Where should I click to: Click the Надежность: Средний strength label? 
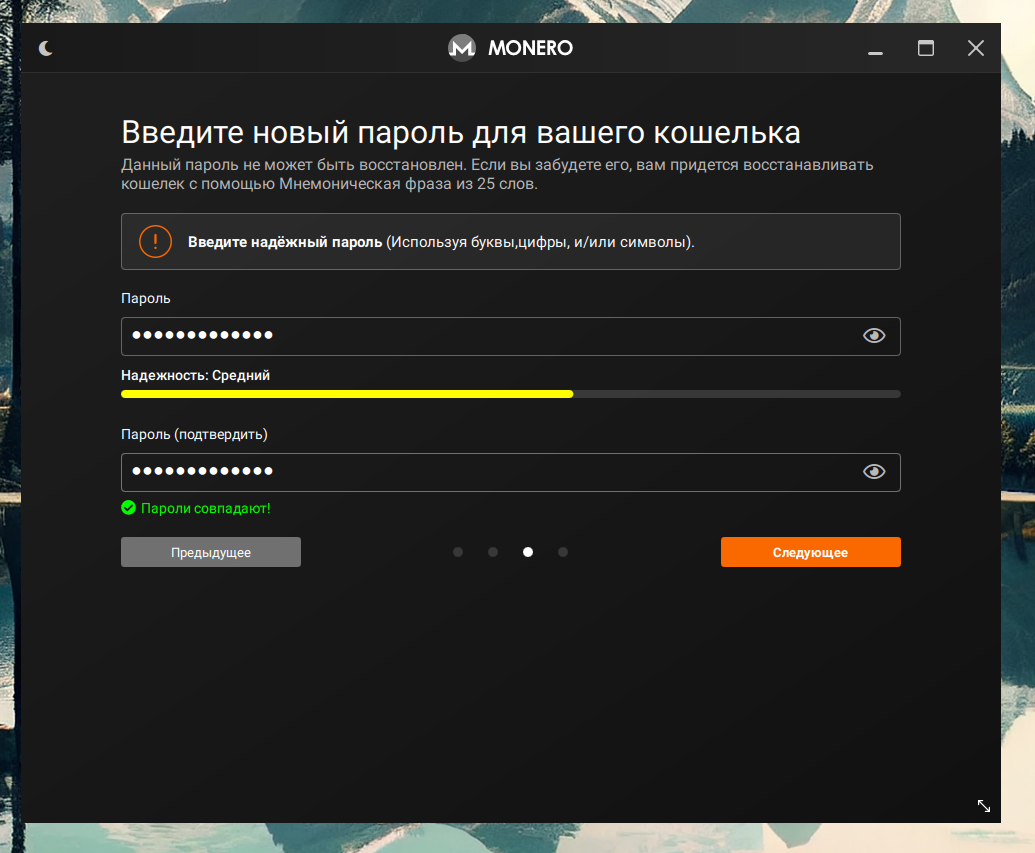pyautogui.click(x=194, y=375)
